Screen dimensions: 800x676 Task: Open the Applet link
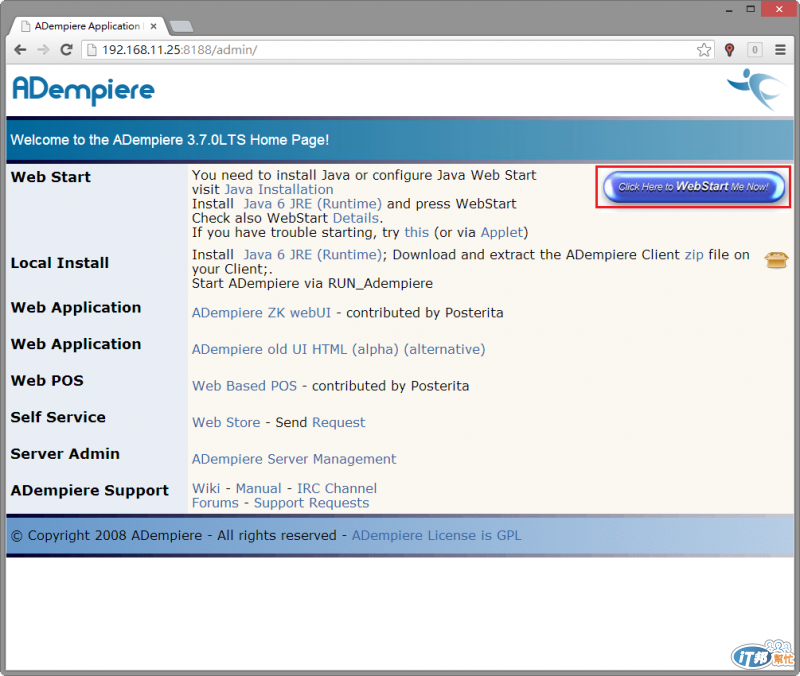(502, 232)
